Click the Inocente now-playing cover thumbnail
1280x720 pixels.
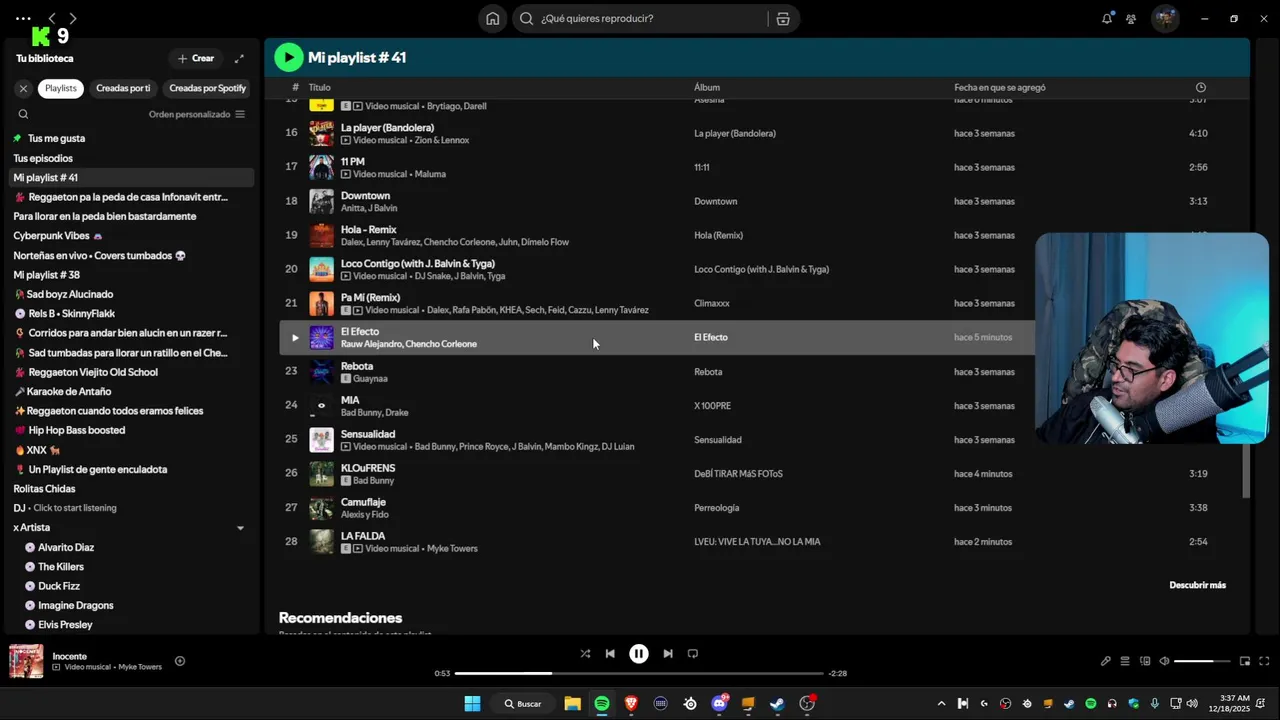[26, 661]
